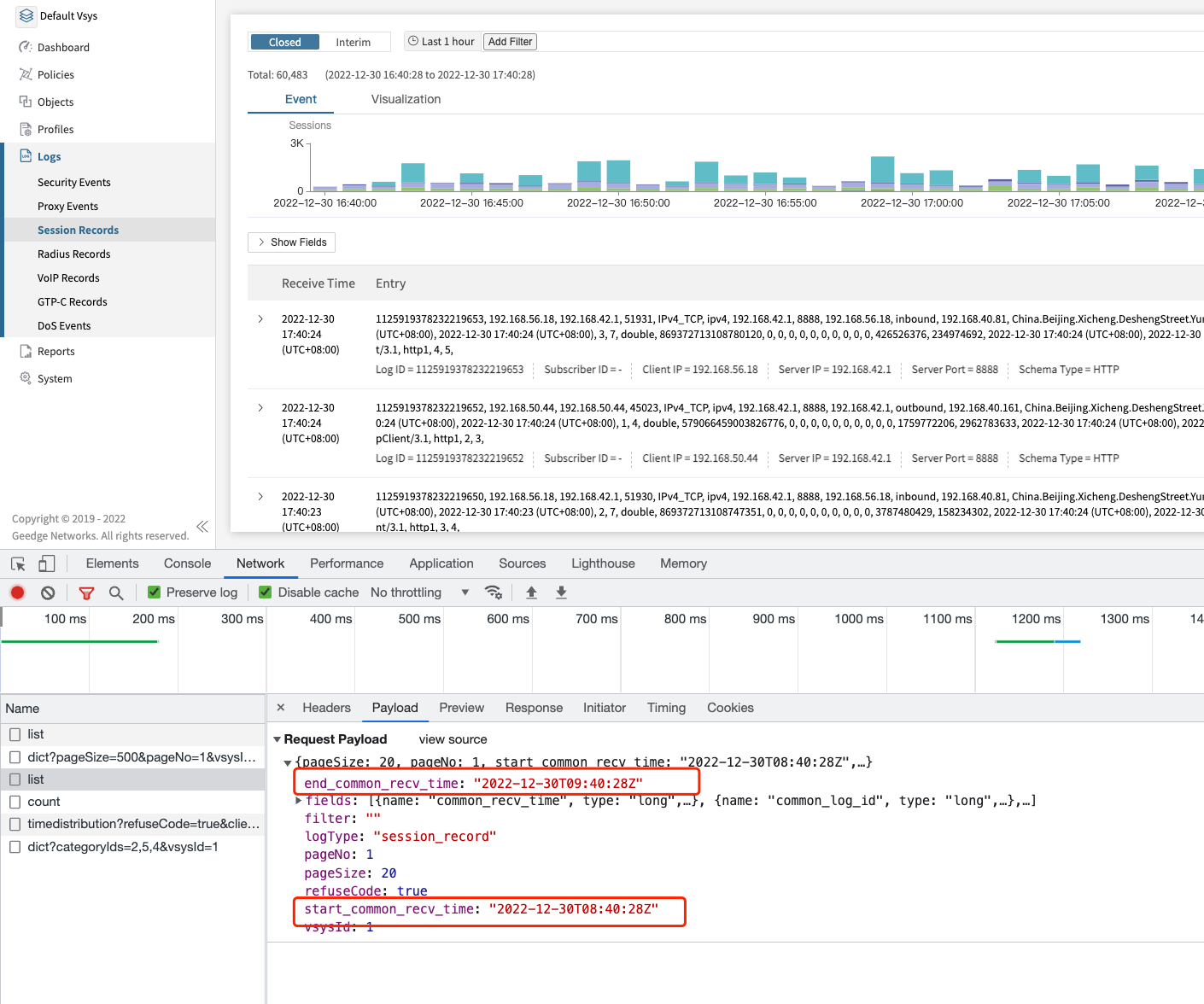Click the view source link

coord(453,739)
